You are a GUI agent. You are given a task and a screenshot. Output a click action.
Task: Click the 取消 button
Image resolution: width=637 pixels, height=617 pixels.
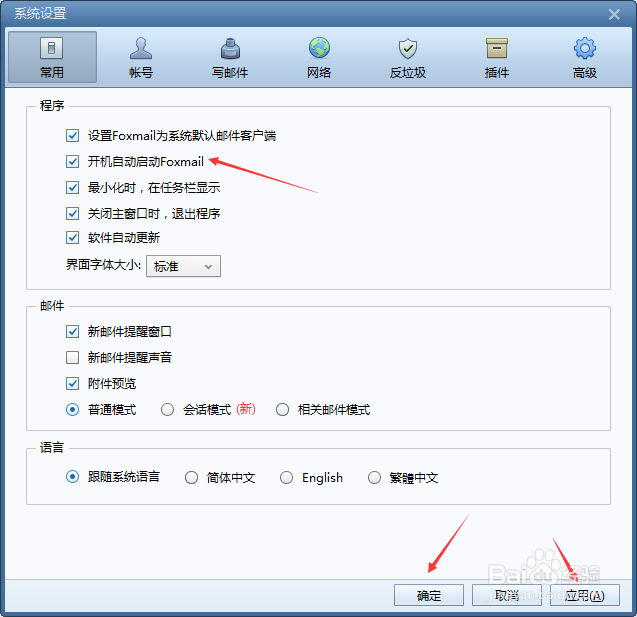pyautogui.click(x=507, y=595)
